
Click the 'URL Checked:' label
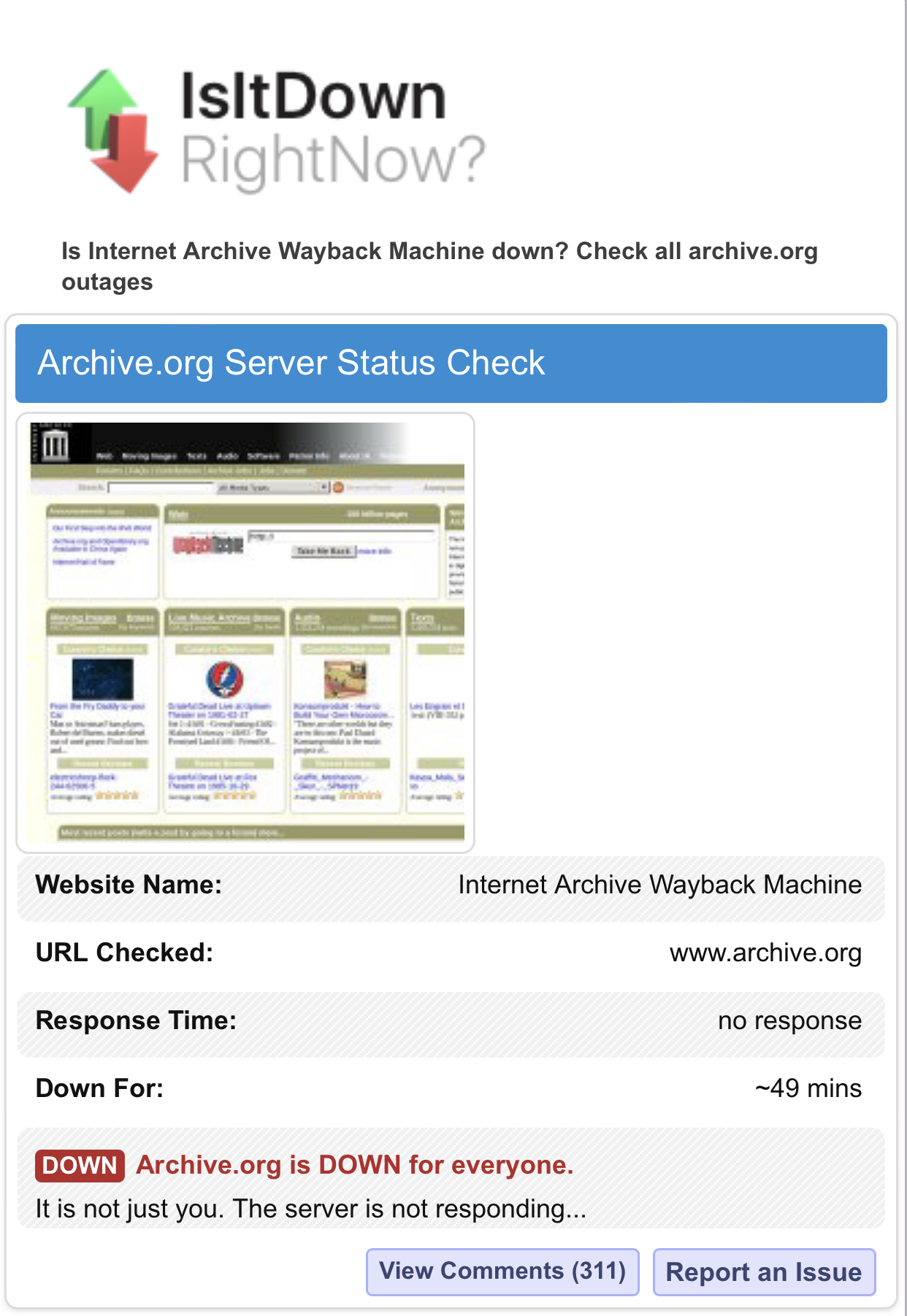(x=125, y=953)
